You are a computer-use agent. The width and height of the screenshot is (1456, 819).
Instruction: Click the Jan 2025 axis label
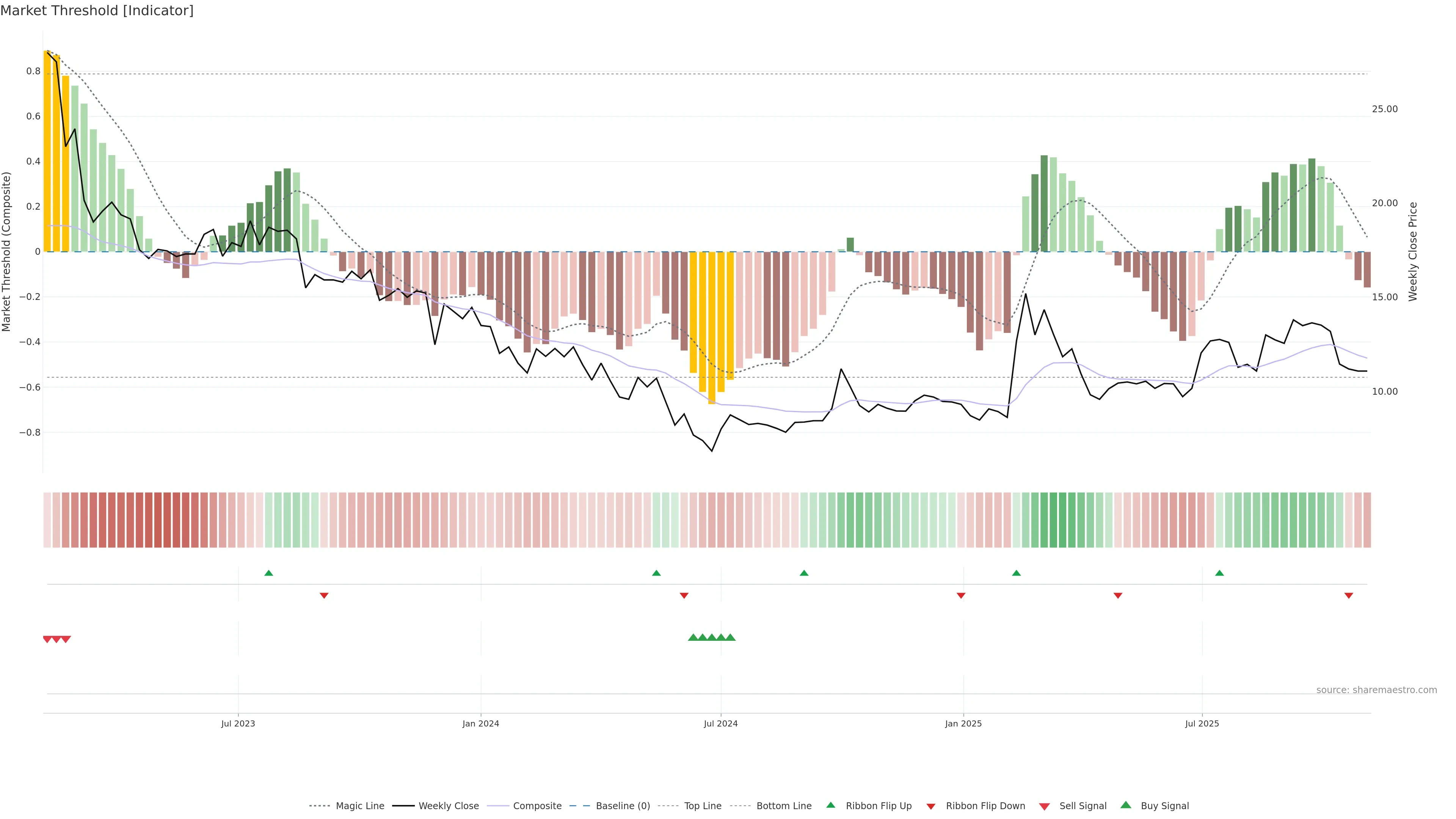click(963, 723)
